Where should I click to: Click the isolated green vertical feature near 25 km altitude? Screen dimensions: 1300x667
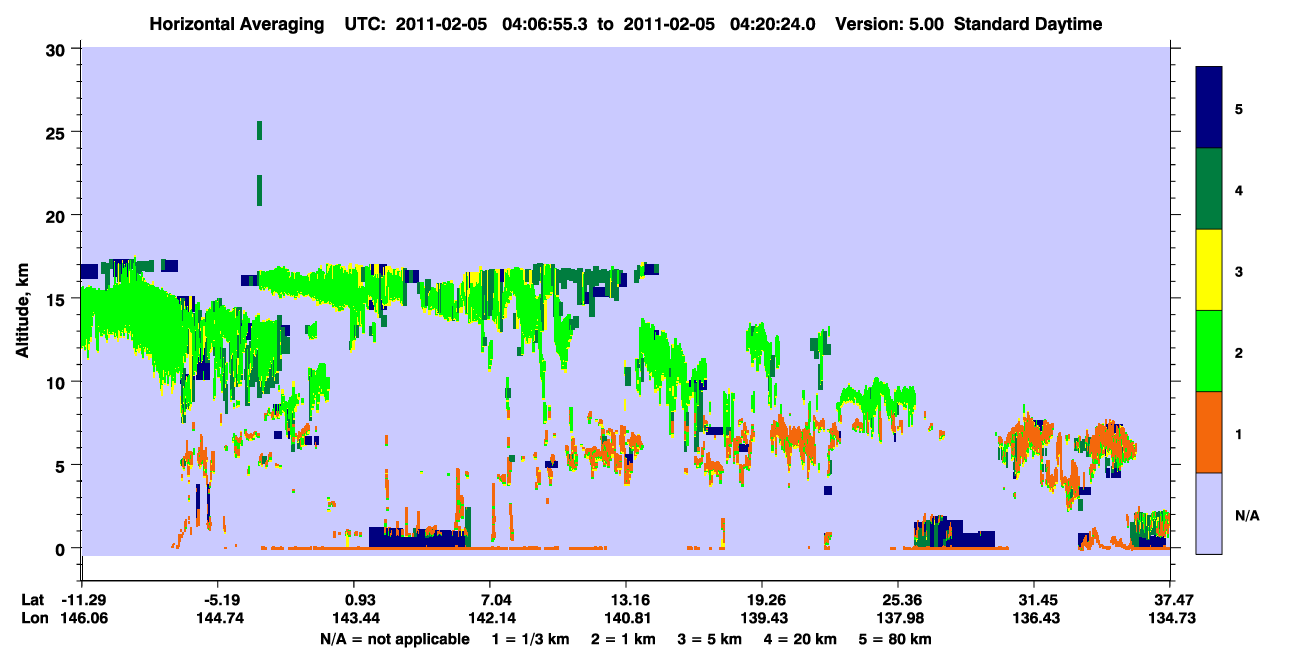click(x=260, y=130)
